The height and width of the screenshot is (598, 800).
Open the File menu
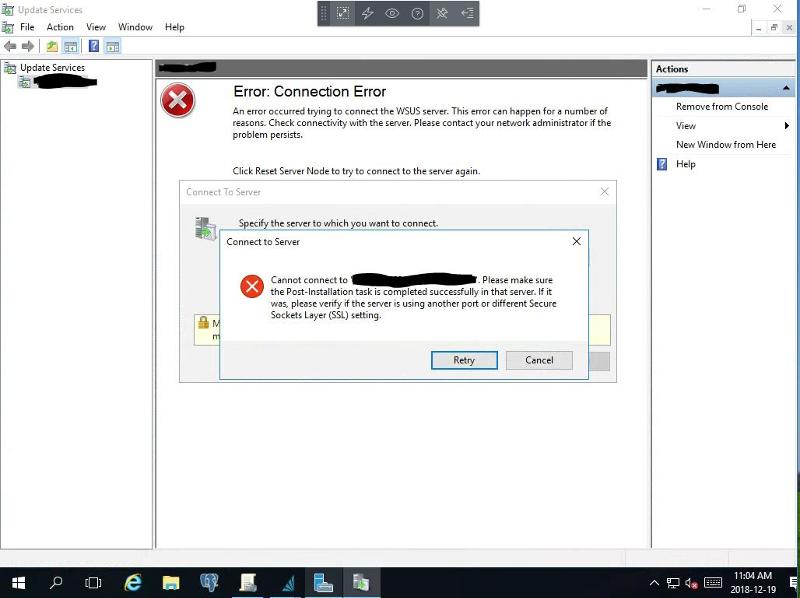click(27, 27)
